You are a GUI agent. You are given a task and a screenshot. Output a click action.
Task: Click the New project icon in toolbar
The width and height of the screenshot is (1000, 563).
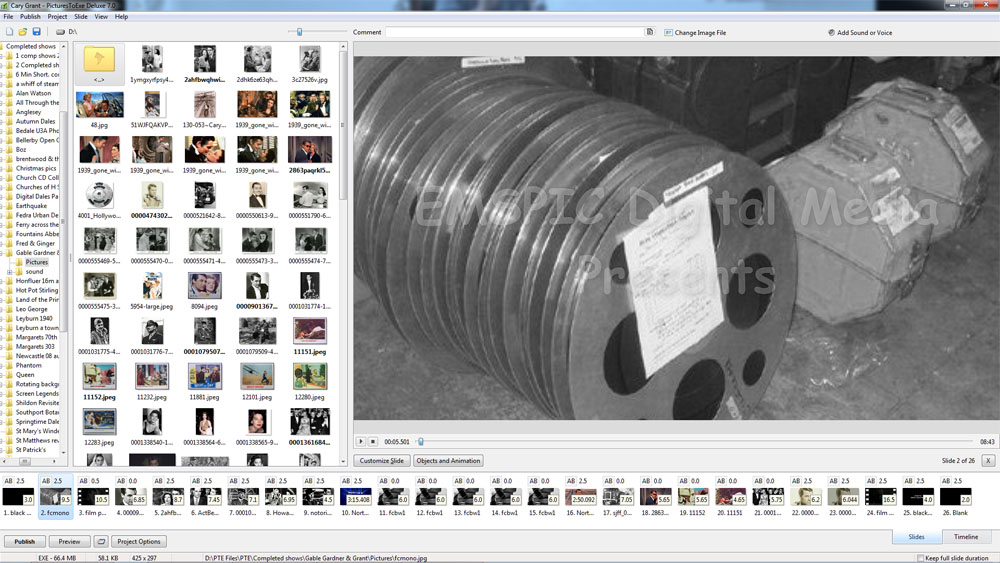point(9,31)
